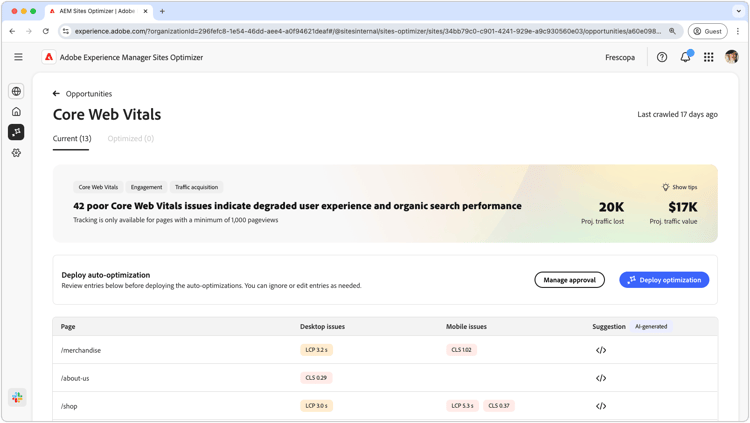View code suggestion for /merchandise
The width and height of the screenshot is (750, 423).
coord(601,350)
